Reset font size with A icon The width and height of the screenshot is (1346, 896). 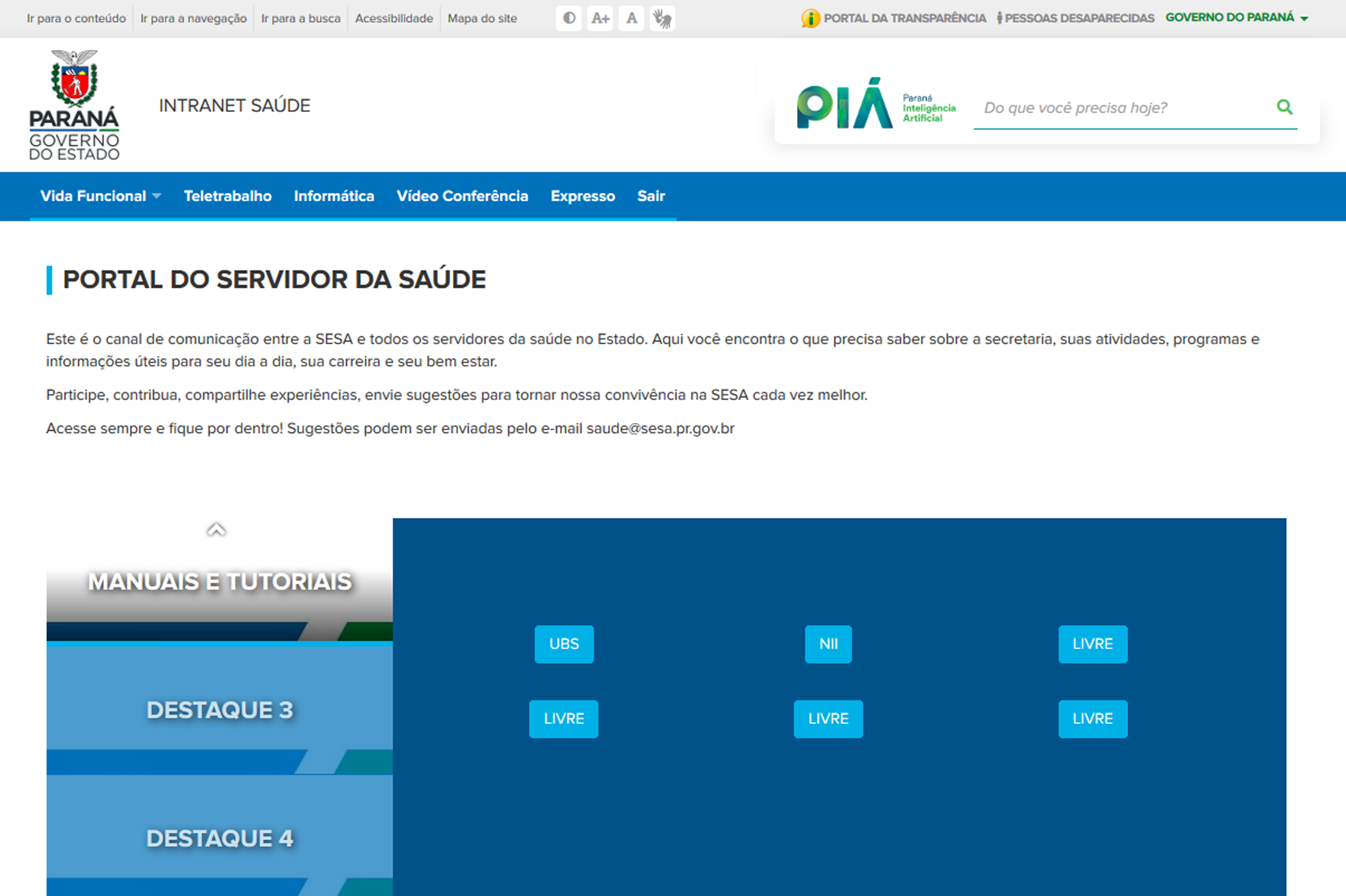pyautogui.click(x=632, y=18)
